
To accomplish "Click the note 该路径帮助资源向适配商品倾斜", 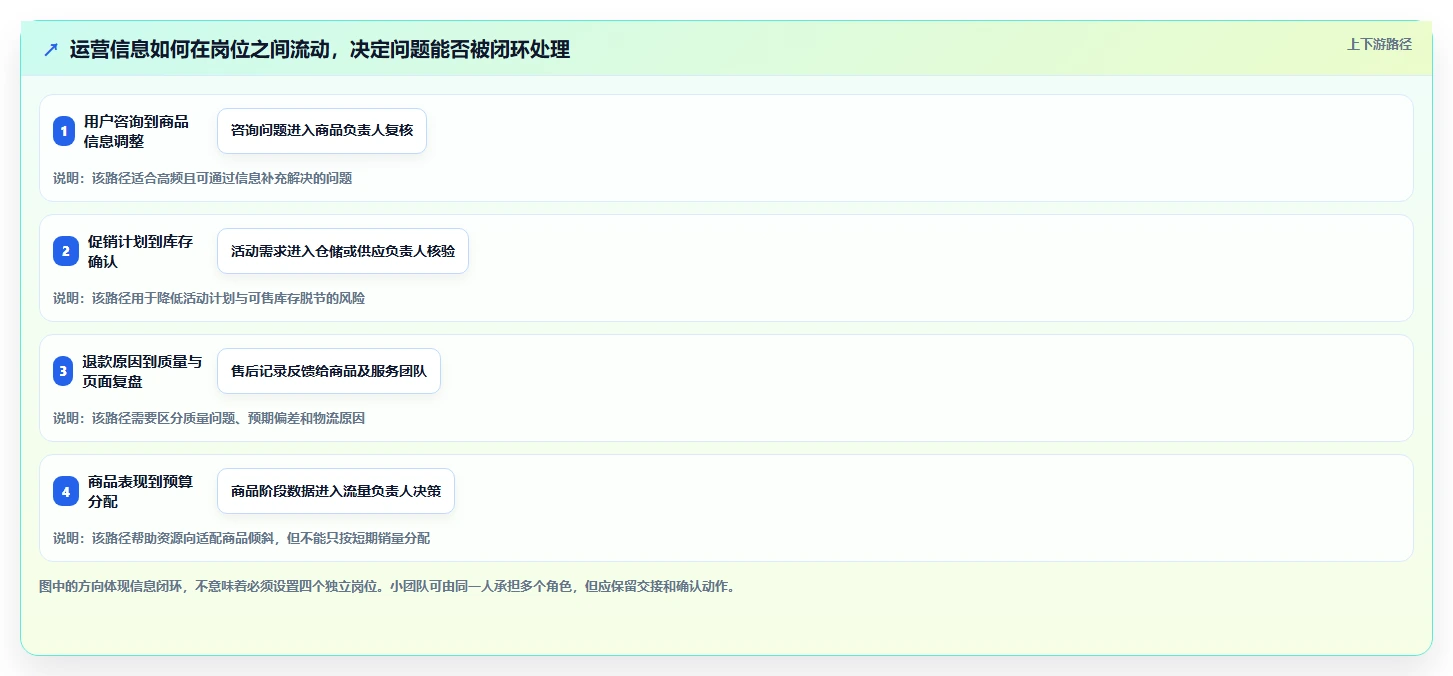I will click(x=184, y=538).
